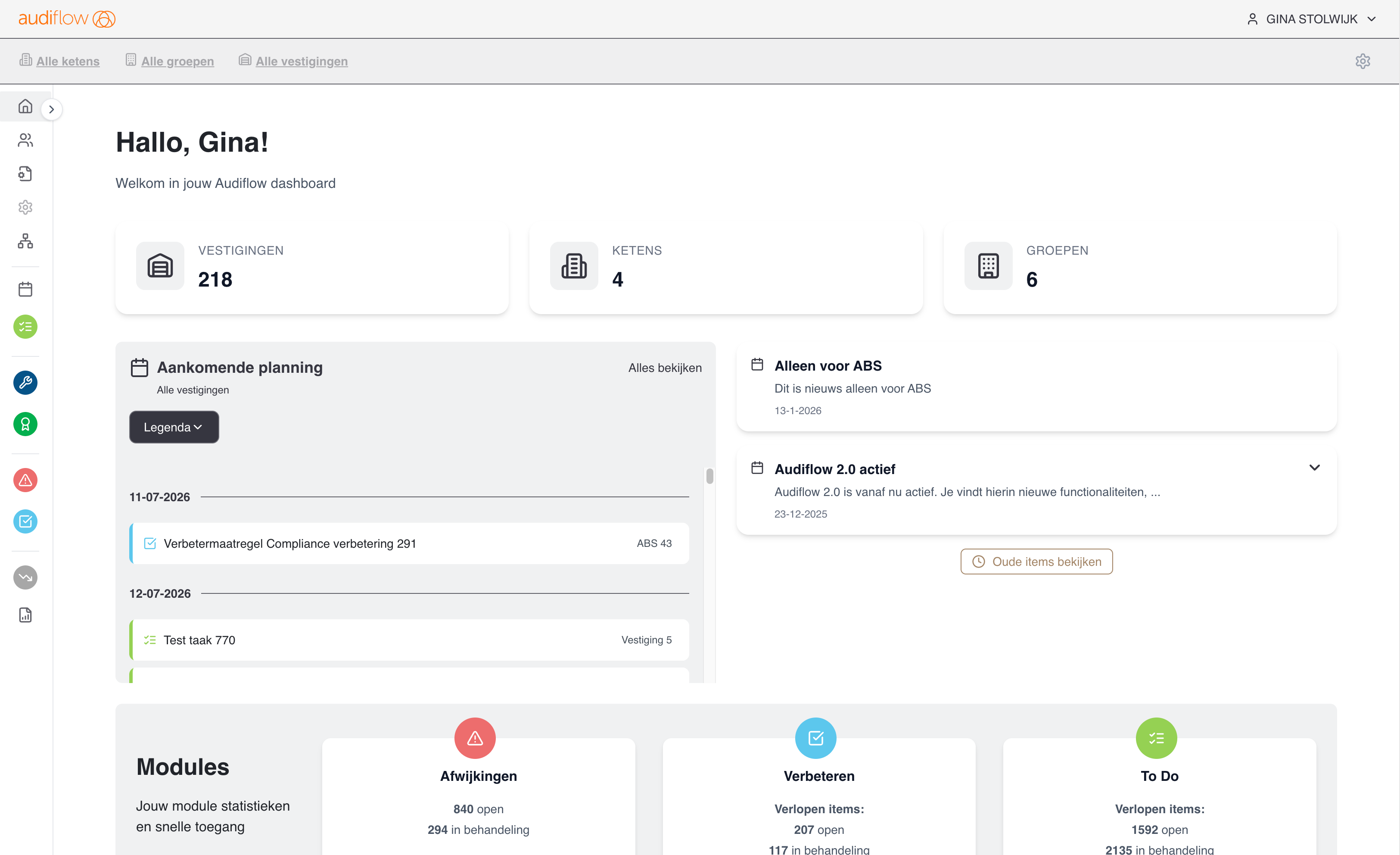Open the green award certificate sidebar icon
The image size is (1400, 855).
[x=25, y=424]
